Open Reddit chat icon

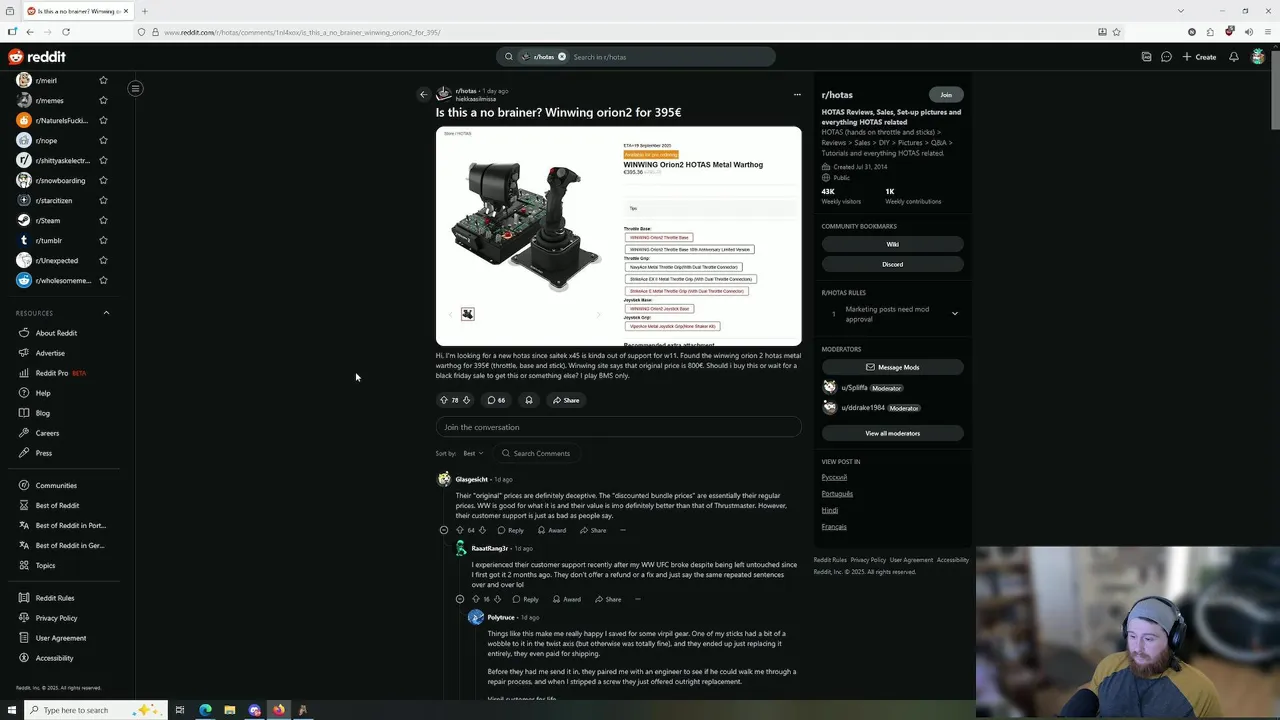point(1166,57)
